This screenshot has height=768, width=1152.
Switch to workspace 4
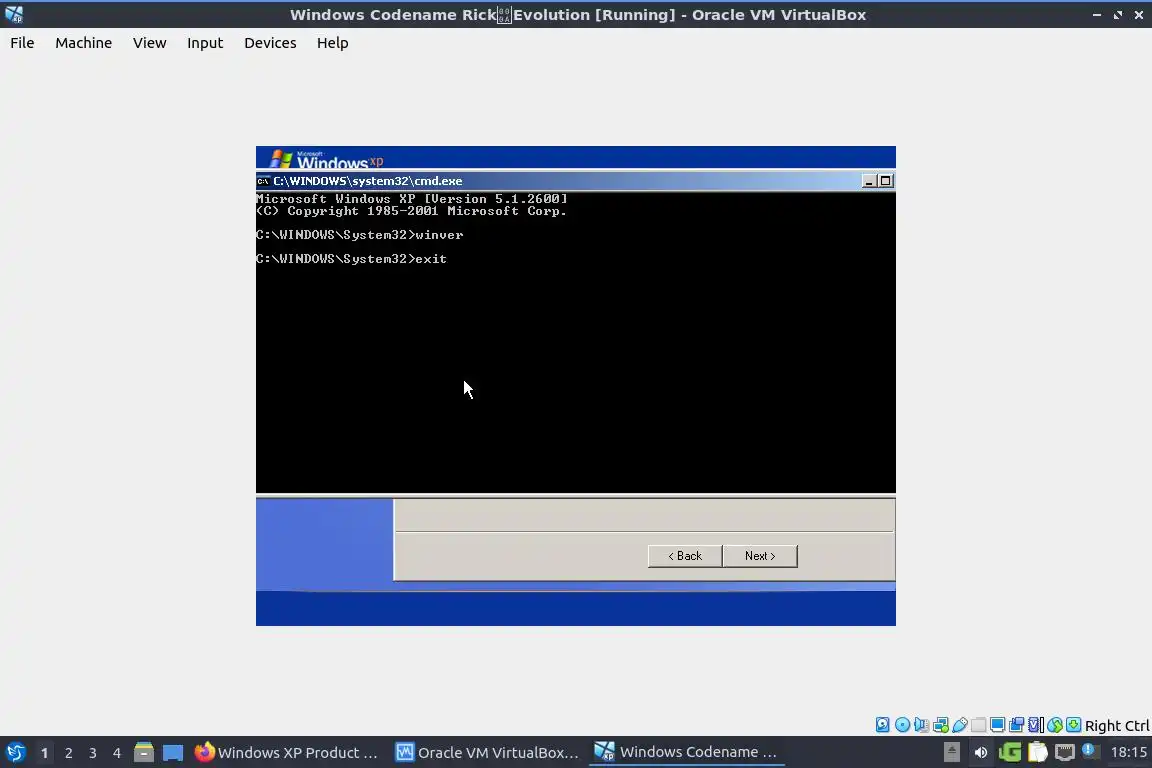117,753
